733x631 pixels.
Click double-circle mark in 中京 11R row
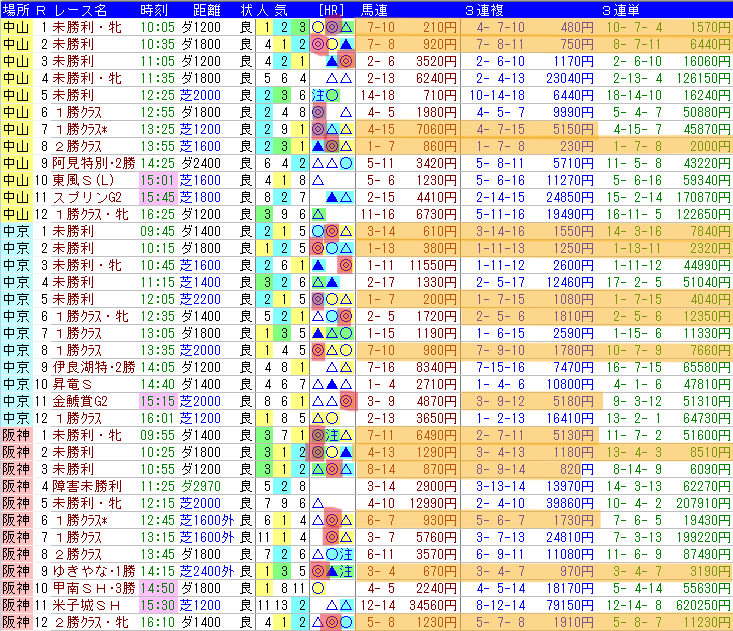346,402
